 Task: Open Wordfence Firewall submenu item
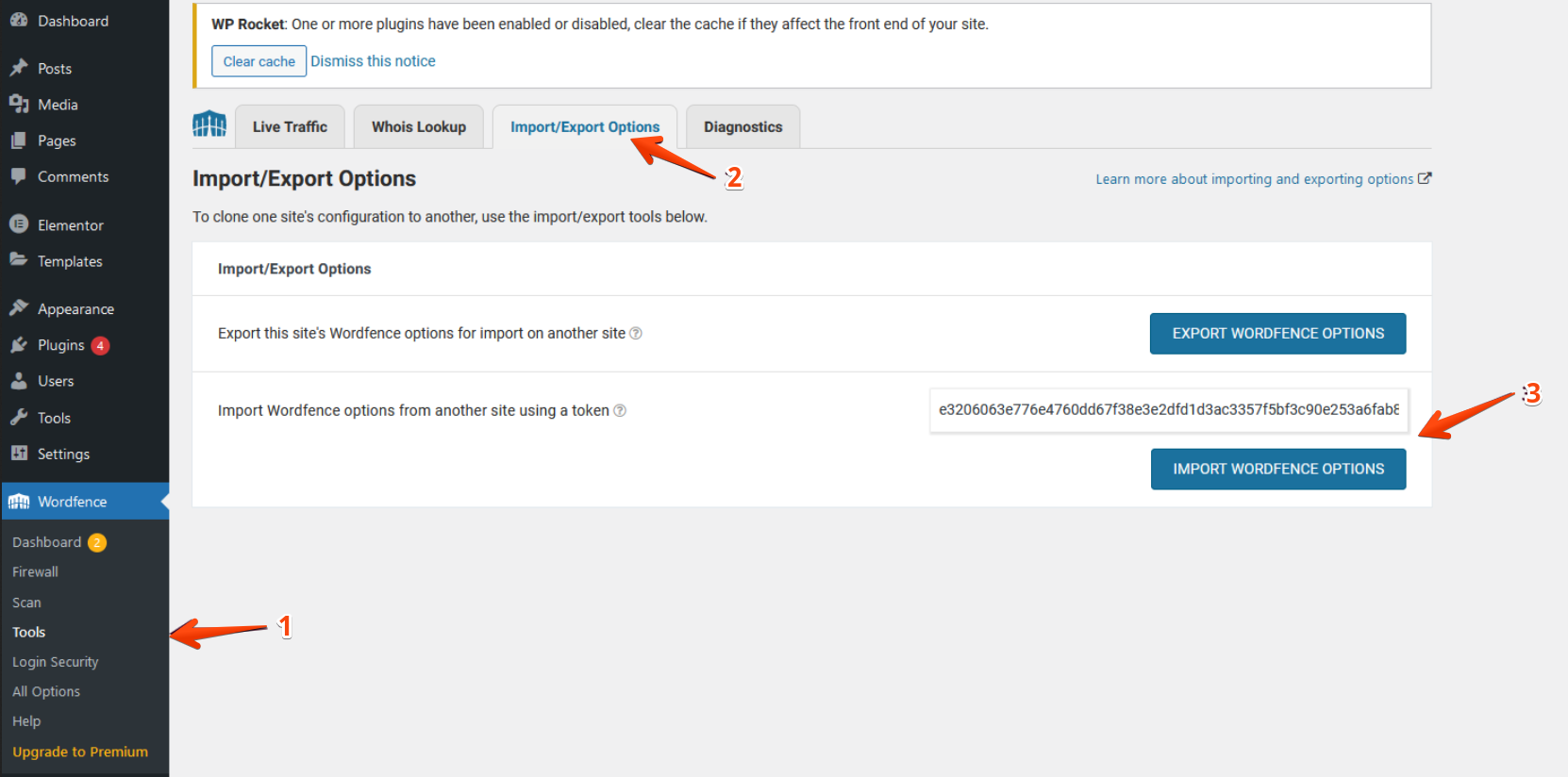click(x=36, y=572)
